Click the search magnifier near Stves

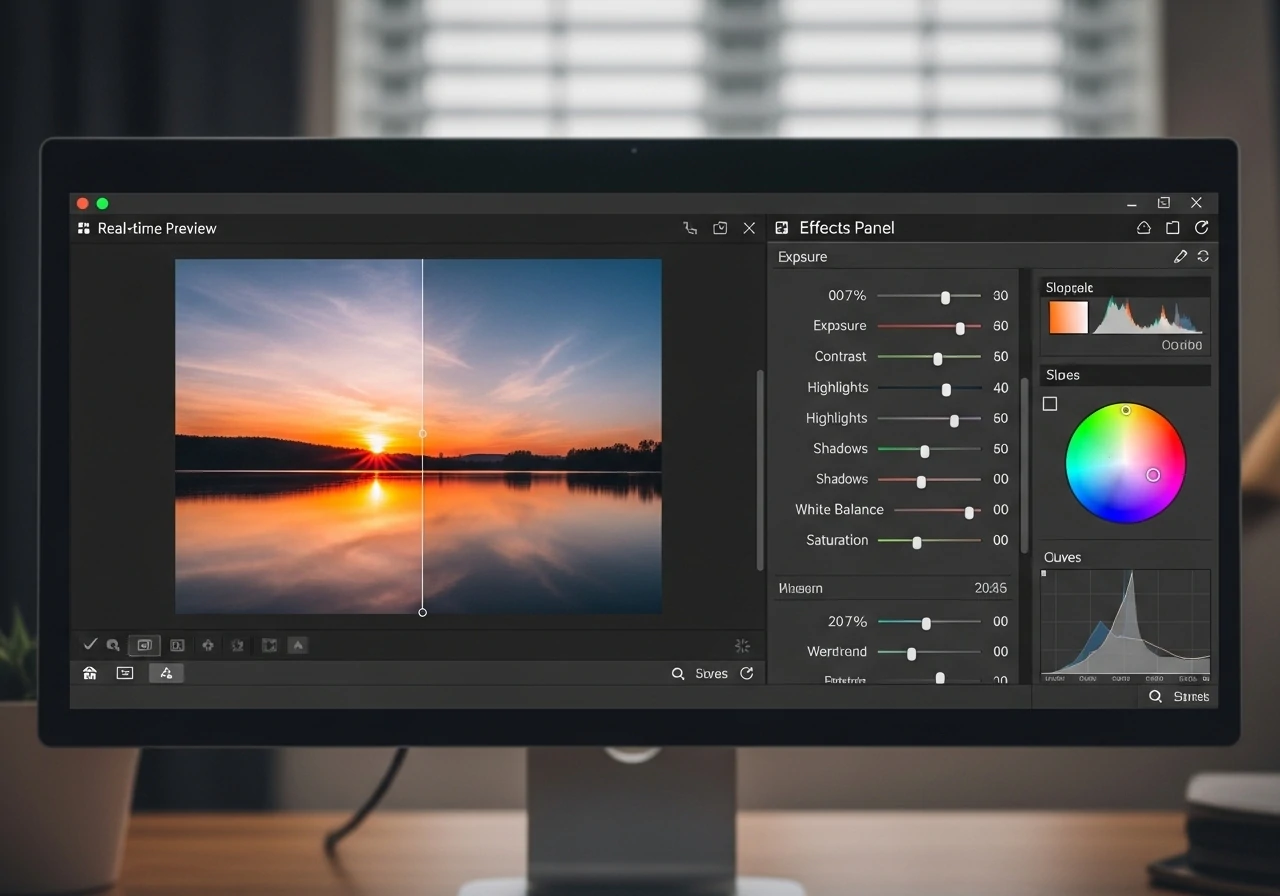pos(679,673)
